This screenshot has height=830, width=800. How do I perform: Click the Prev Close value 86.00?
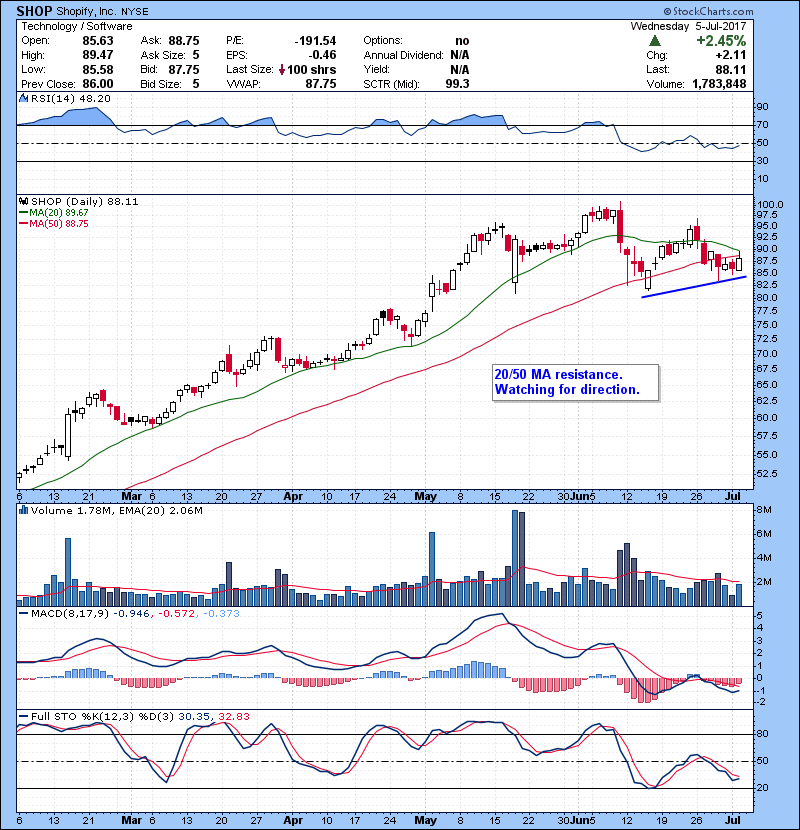[x=98, y=84]
